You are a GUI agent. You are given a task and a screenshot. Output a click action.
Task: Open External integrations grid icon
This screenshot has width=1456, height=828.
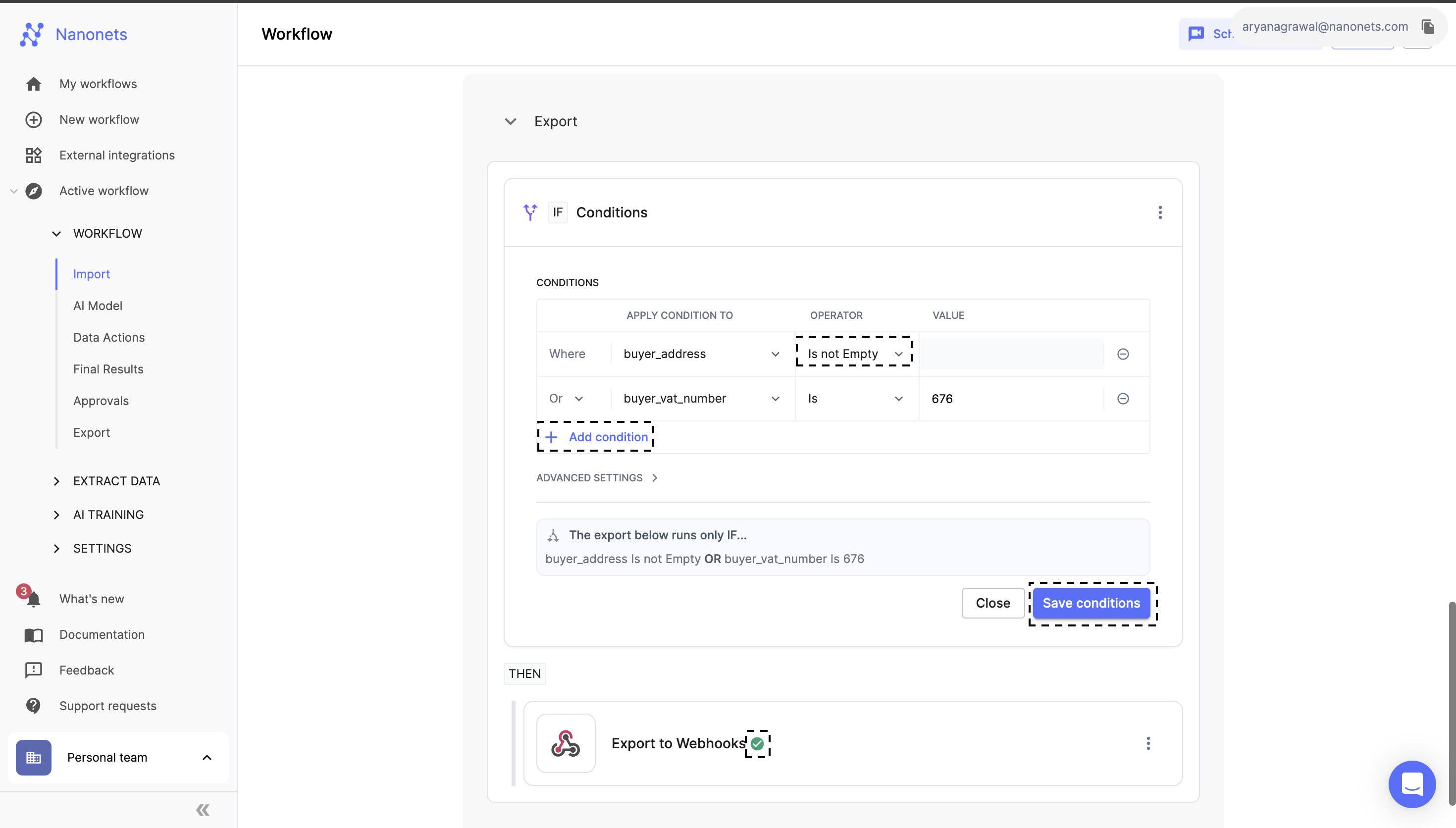(x=34, y=155)
